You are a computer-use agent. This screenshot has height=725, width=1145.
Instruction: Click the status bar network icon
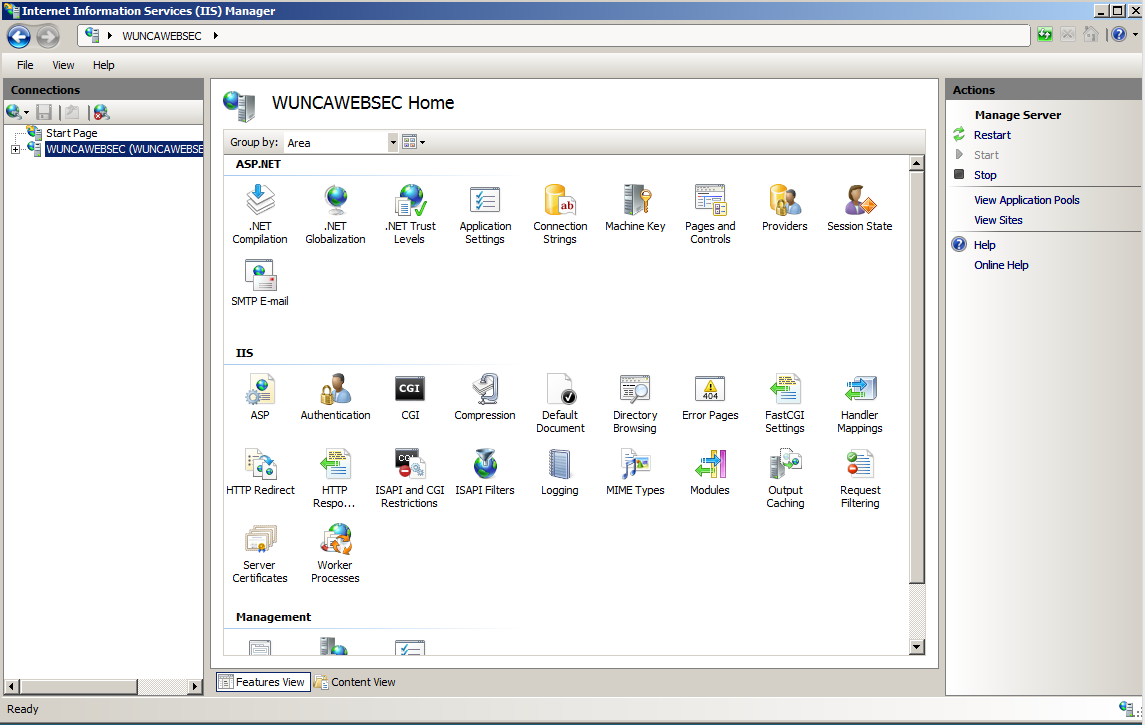point(1129,708)
